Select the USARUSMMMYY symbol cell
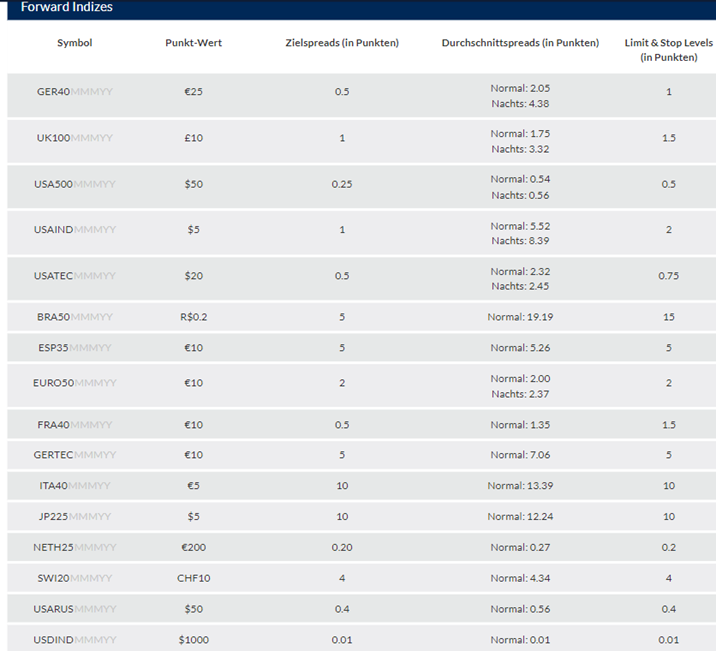Screen dimensions: 716x651 pos(74,609)
